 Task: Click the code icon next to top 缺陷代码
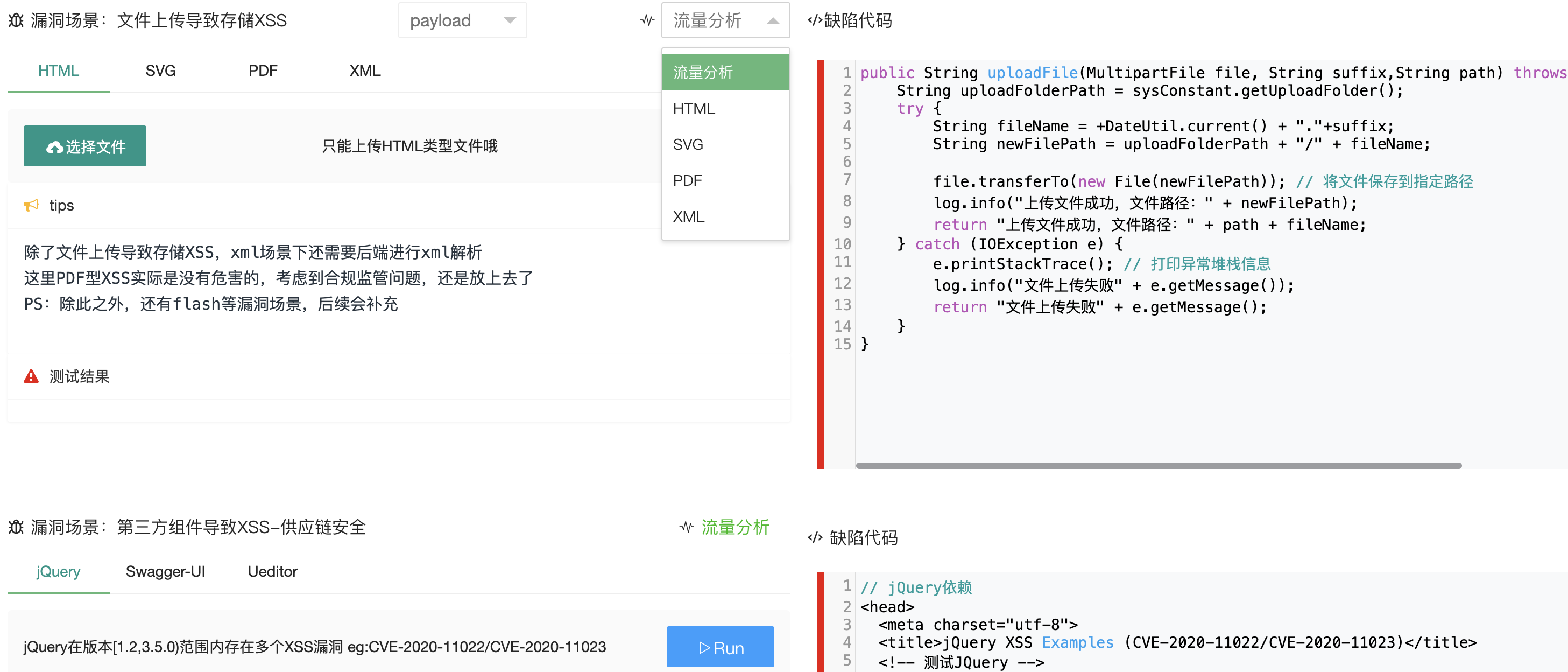[x=815, y=20]
